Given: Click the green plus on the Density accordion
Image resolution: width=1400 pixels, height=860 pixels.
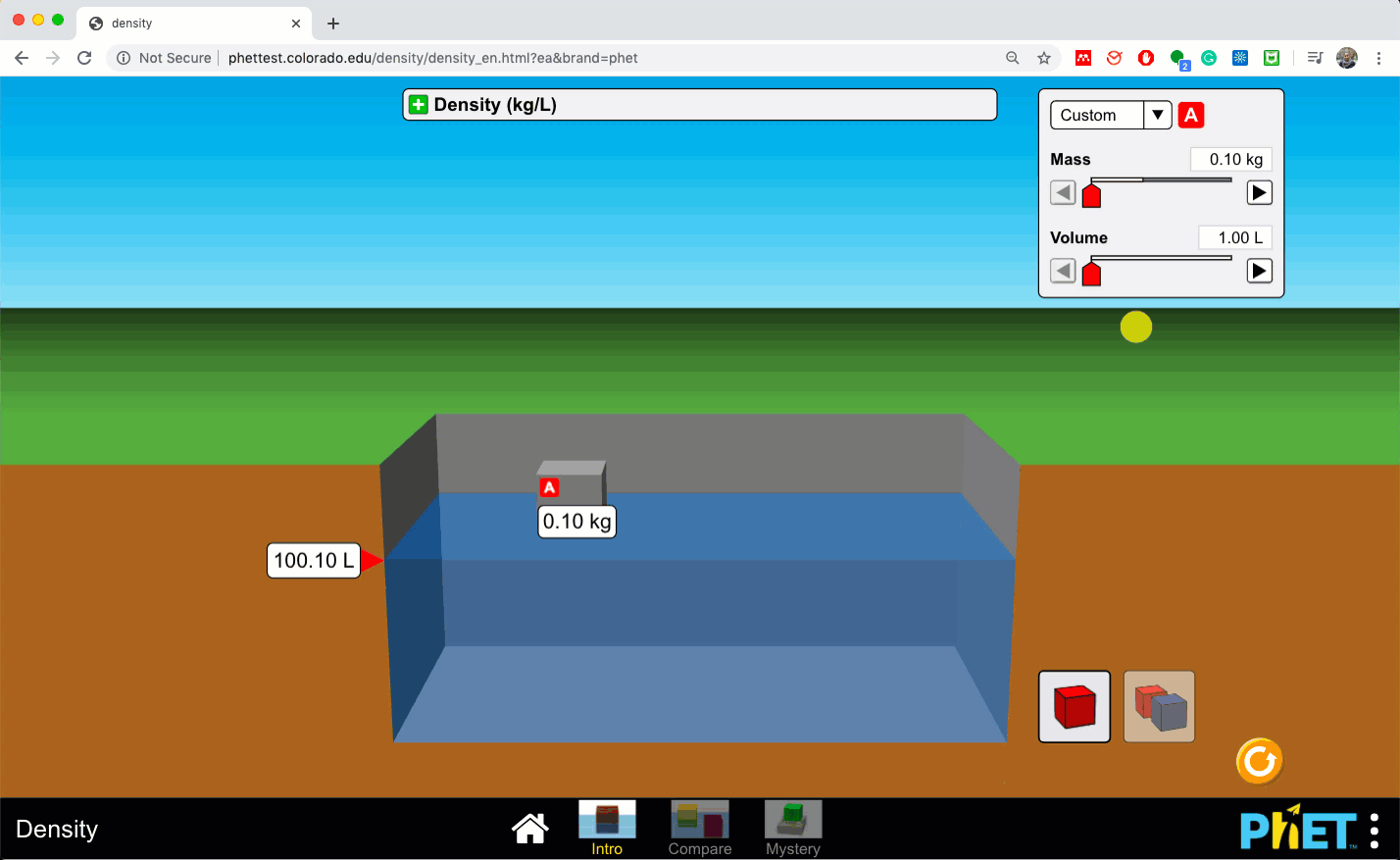Looking at the screenshot, I should pyautogui.click(x=419, y=104).
